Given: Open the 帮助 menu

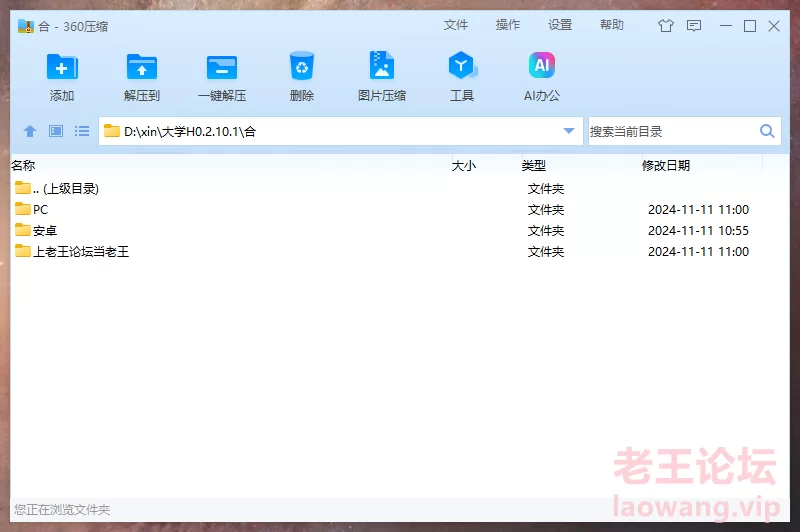Looking at the screenshot, I should pyautogui.click(x=612, y=25).
